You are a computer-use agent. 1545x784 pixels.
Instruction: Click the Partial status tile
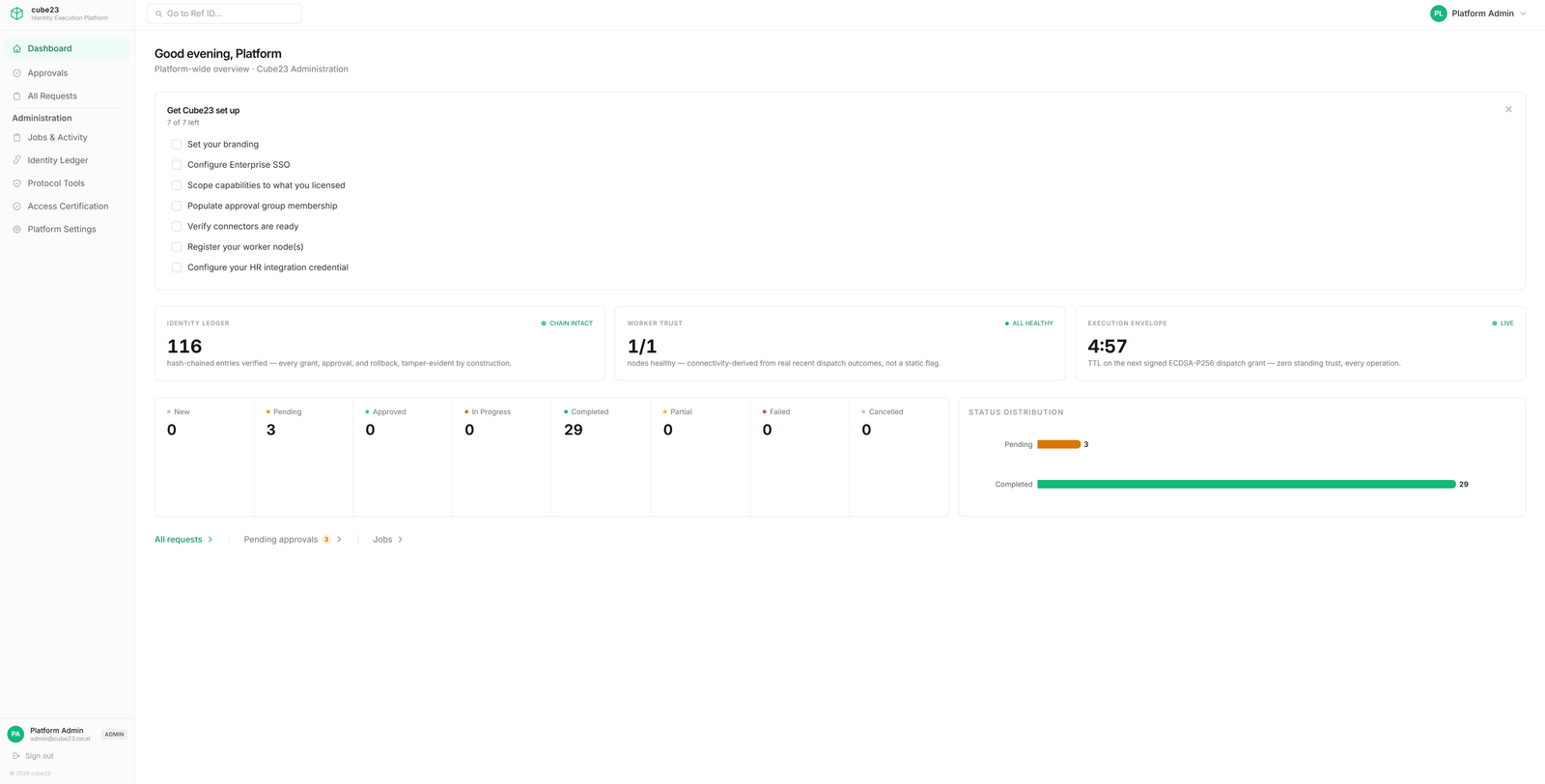click(700, 457)
